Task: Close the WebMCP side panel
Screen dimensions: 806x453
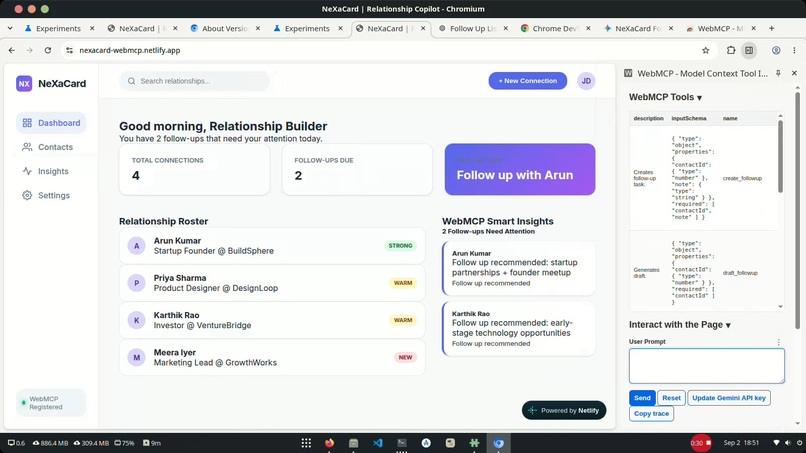Action: (794, 74)
